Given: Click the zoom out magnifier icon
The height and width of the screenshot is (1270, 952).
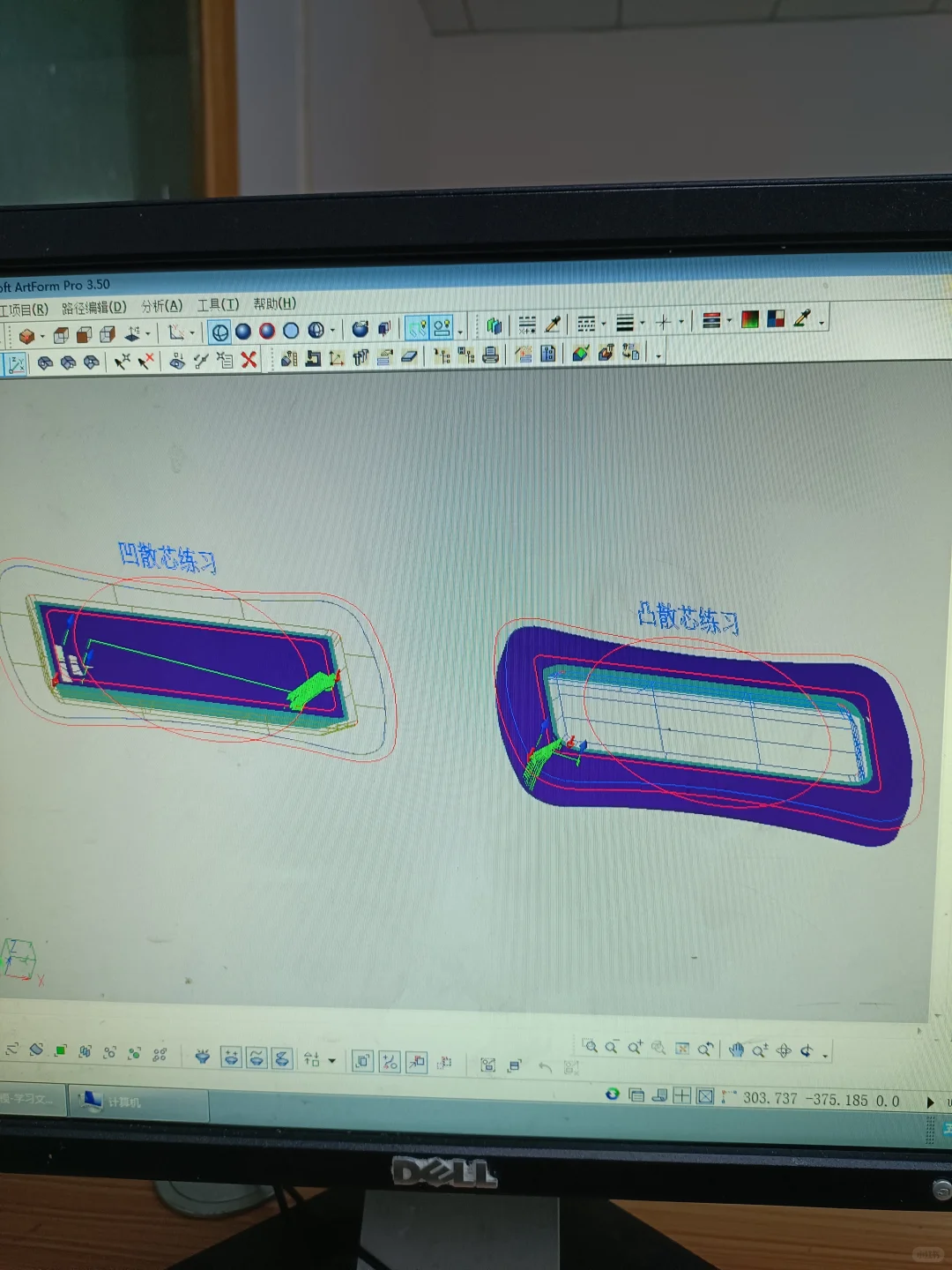Looking at the screenshot, I should point(612,1047).
